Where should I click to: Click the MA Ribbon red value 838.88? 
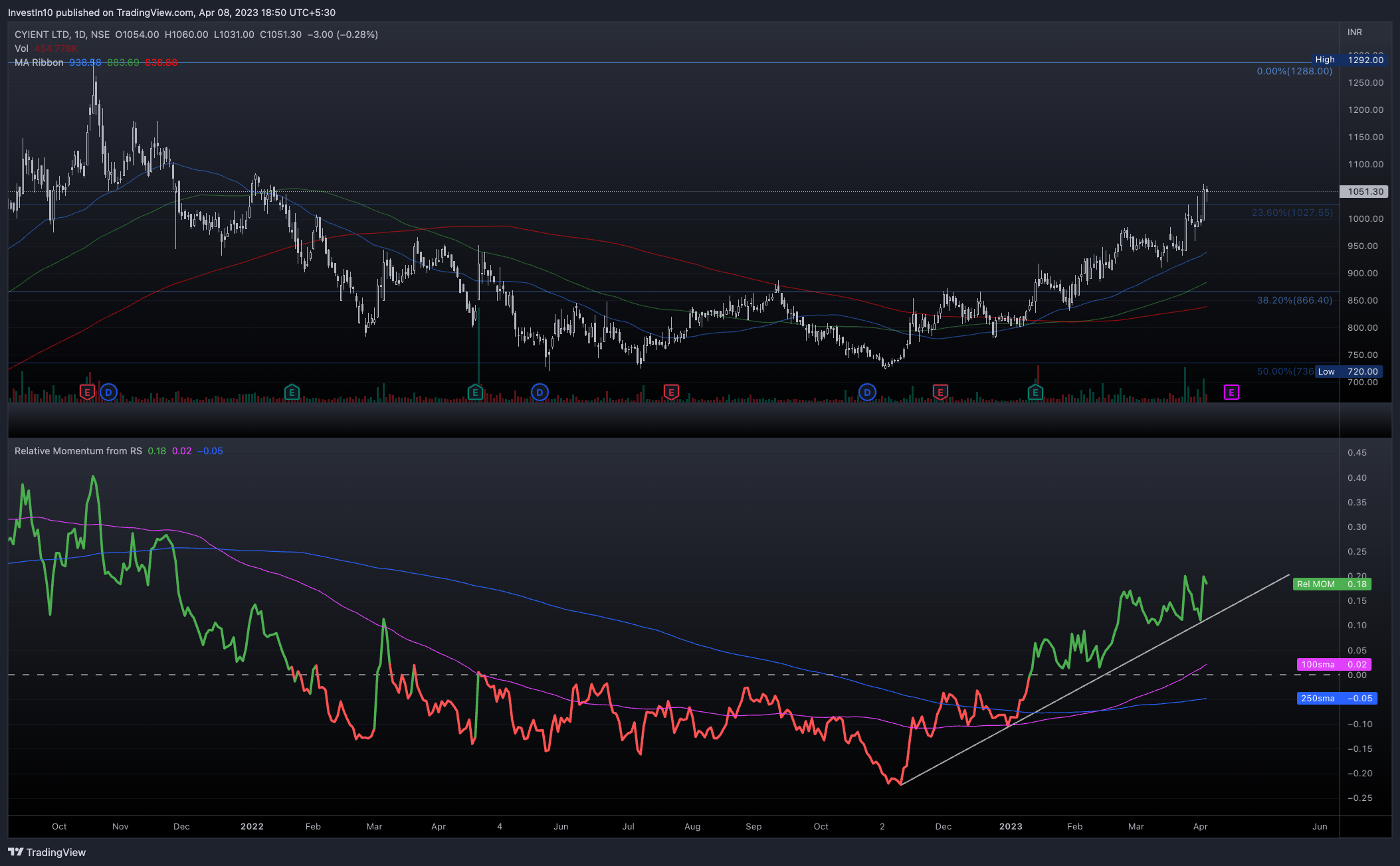(161, 62)
